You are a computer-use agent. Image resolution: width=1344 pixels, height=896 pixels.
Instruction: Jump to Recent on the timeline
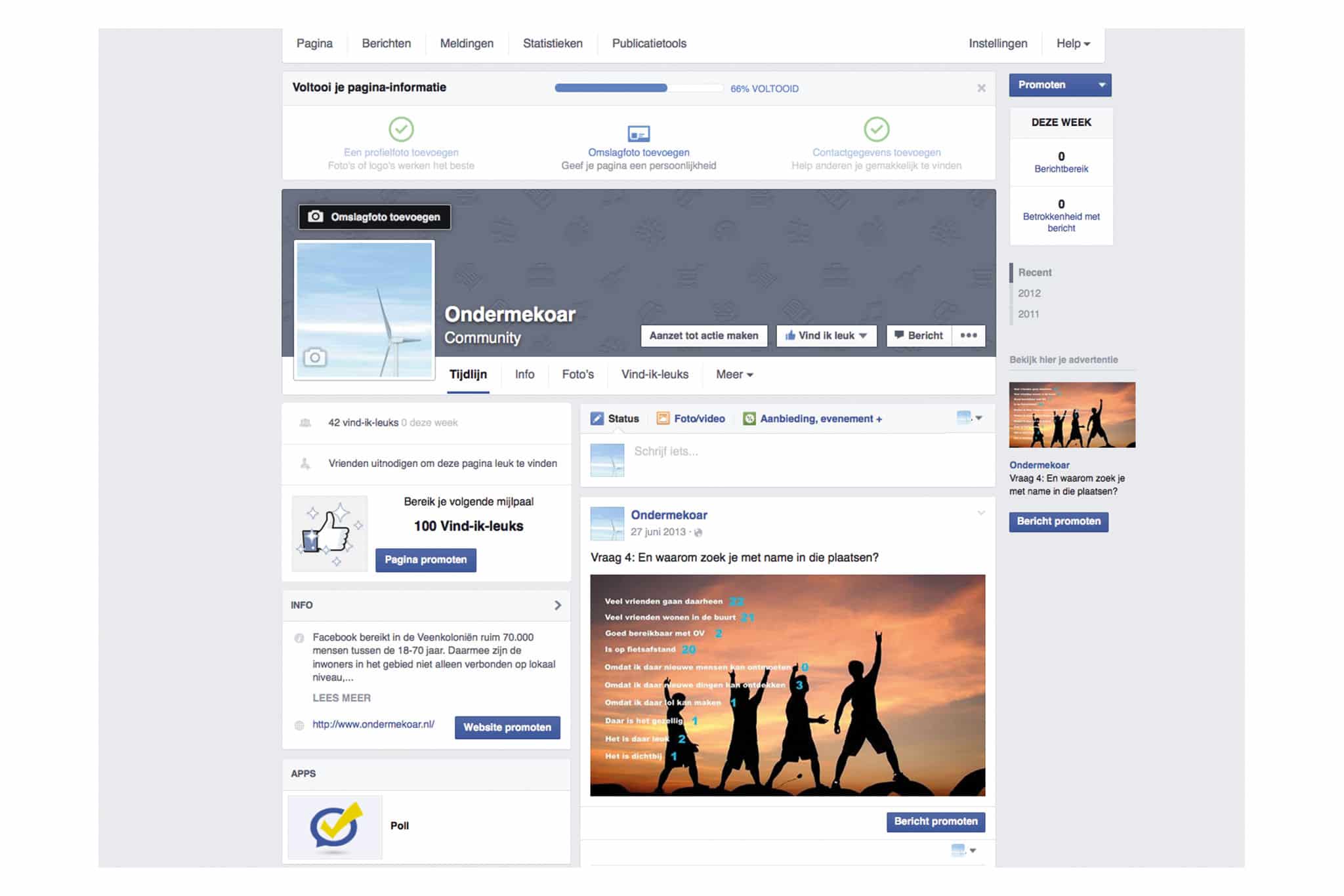(1035, 272)
